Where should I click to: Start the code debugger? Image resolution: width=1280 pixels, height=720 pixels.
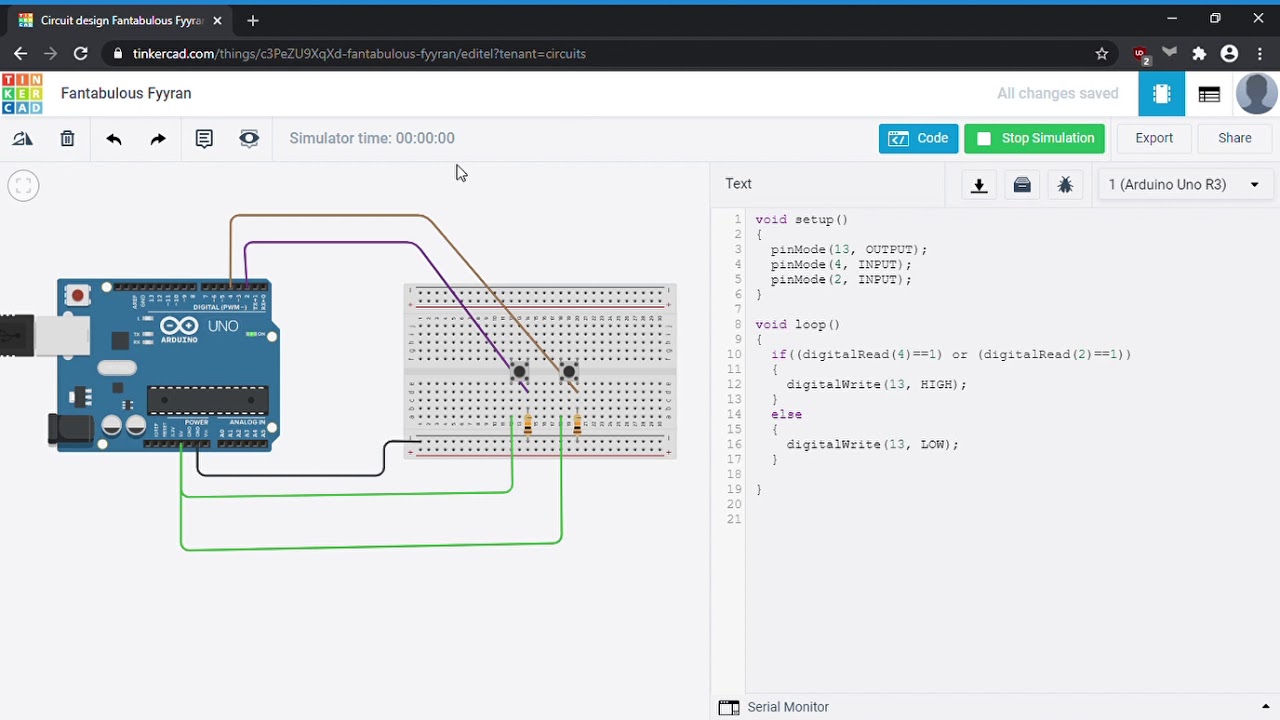point(1065,185)
